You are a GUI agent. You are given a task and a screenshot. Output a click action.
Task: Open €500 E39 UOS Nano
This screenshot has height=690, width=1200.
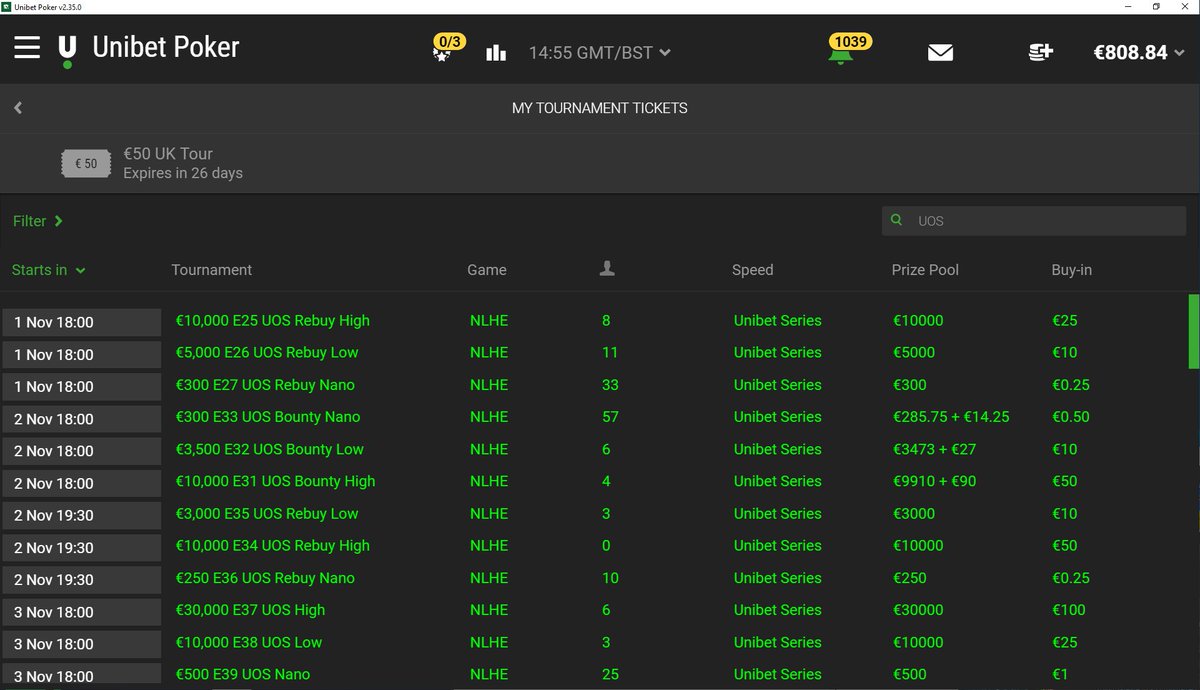pos(243,675)
